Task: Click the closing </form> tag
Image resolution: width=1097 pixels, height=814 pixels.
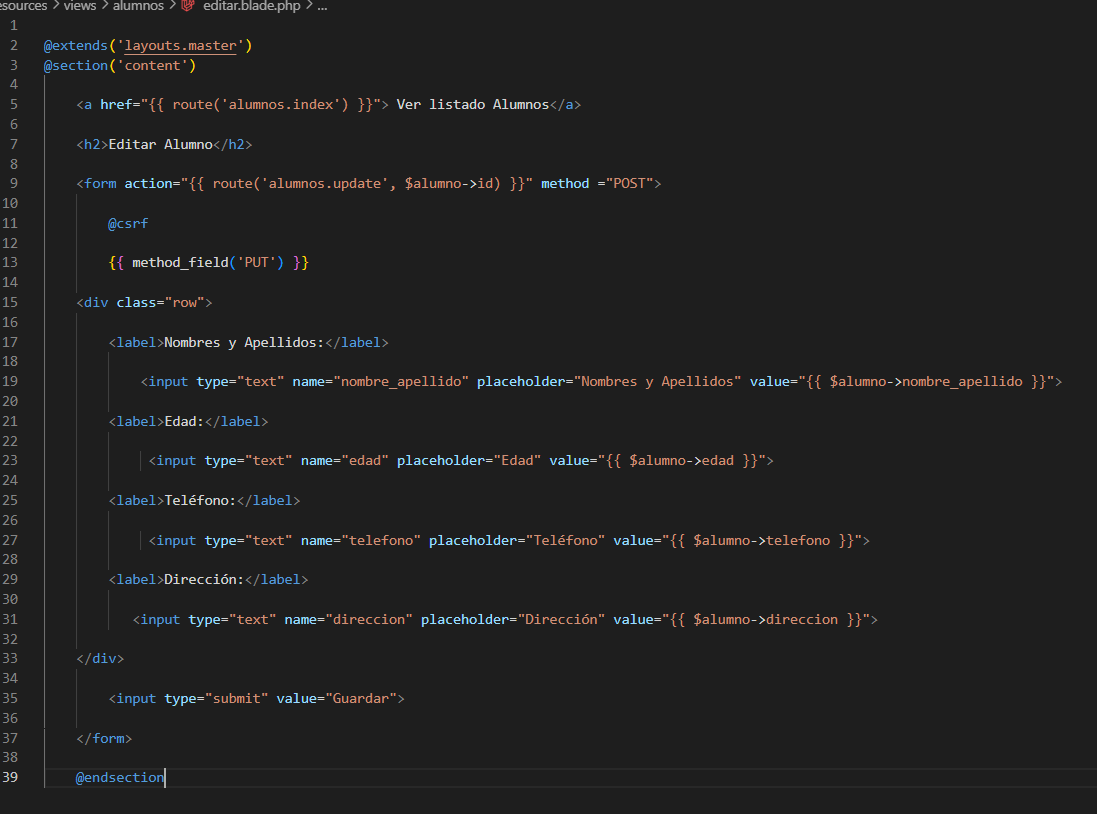Action: click(104, 738)
